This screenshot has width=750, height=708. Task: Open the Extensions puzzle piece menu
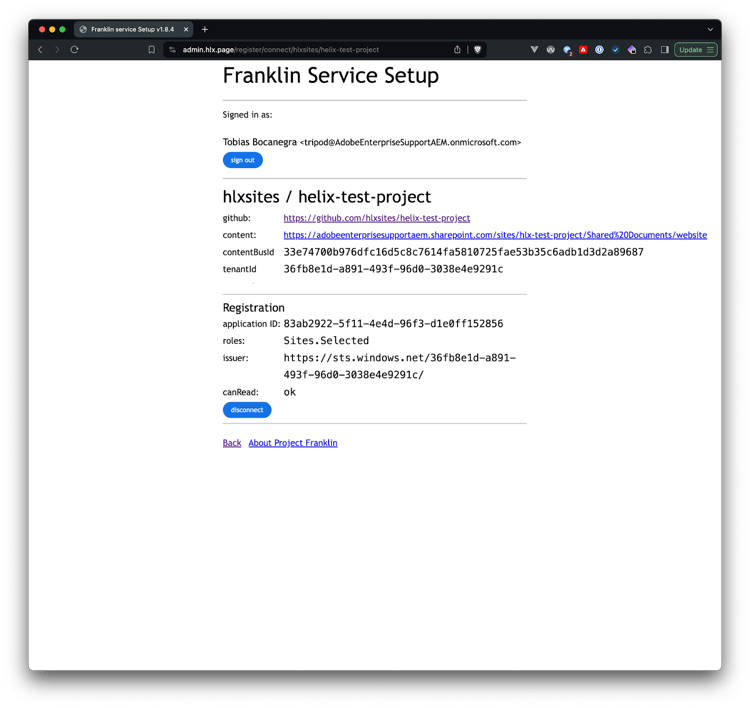(x=648, y=49)
